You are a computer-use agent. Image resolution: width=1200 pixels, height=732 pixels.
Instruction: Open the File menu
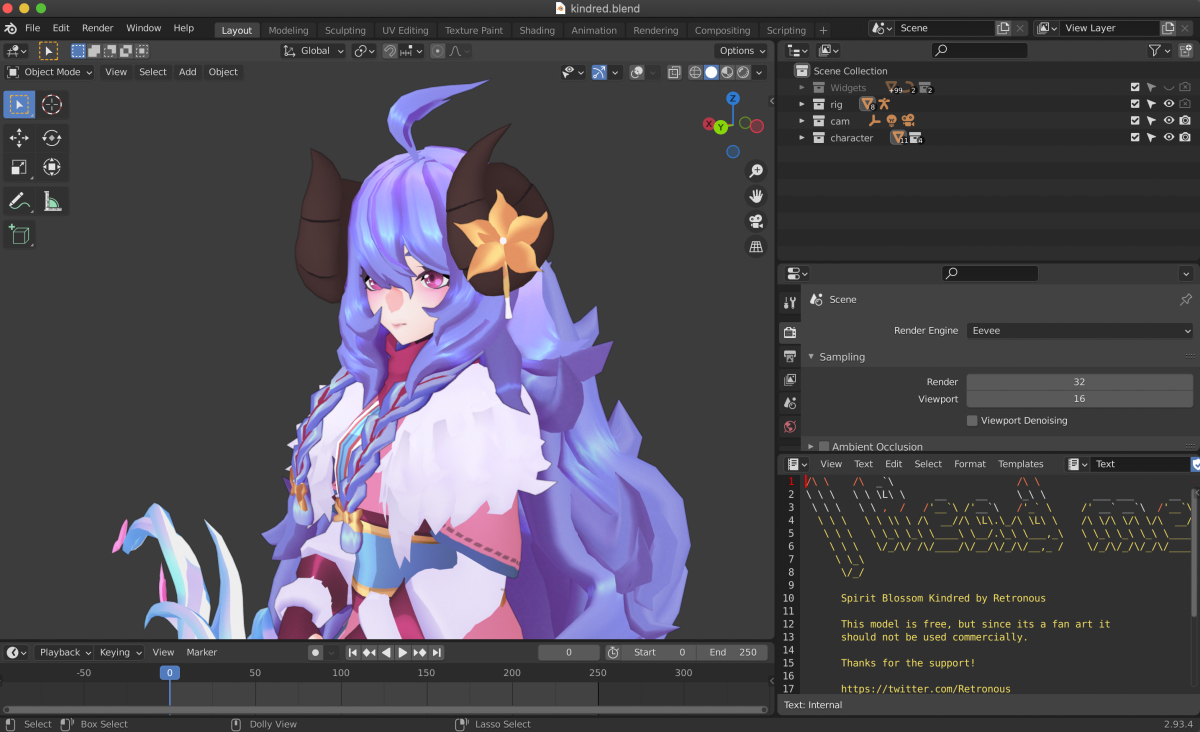pyautogui.click(x=33, y=28)
